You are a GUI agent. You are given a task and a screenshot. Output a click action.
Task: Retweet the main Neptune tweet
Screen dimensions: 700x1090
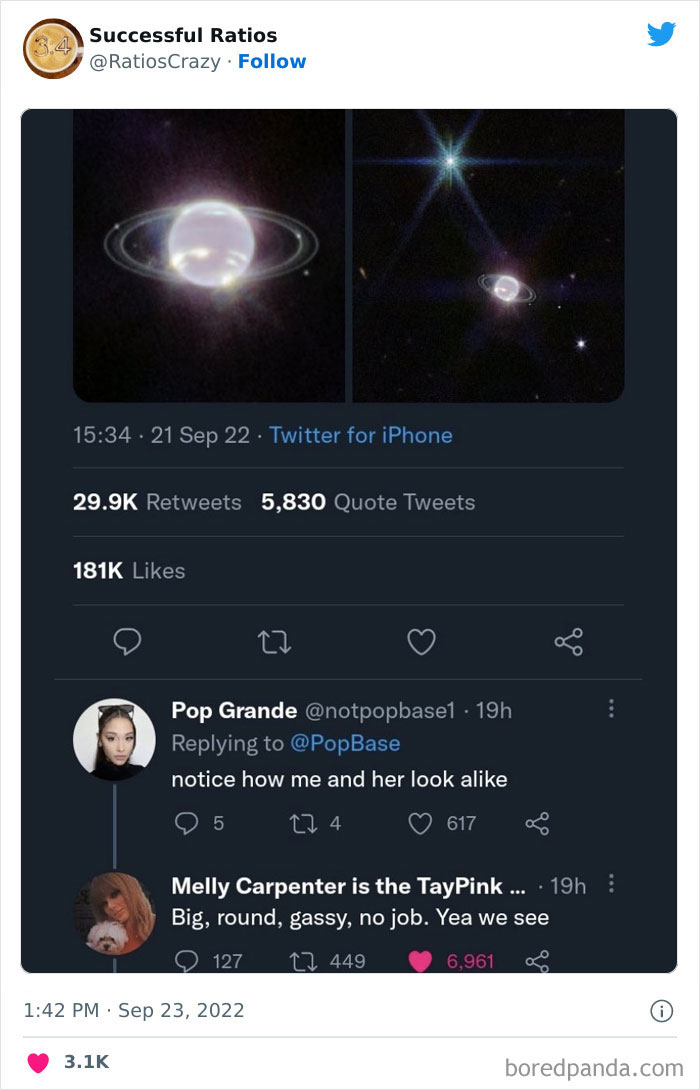pyautogui.click(x=274, y=642)
